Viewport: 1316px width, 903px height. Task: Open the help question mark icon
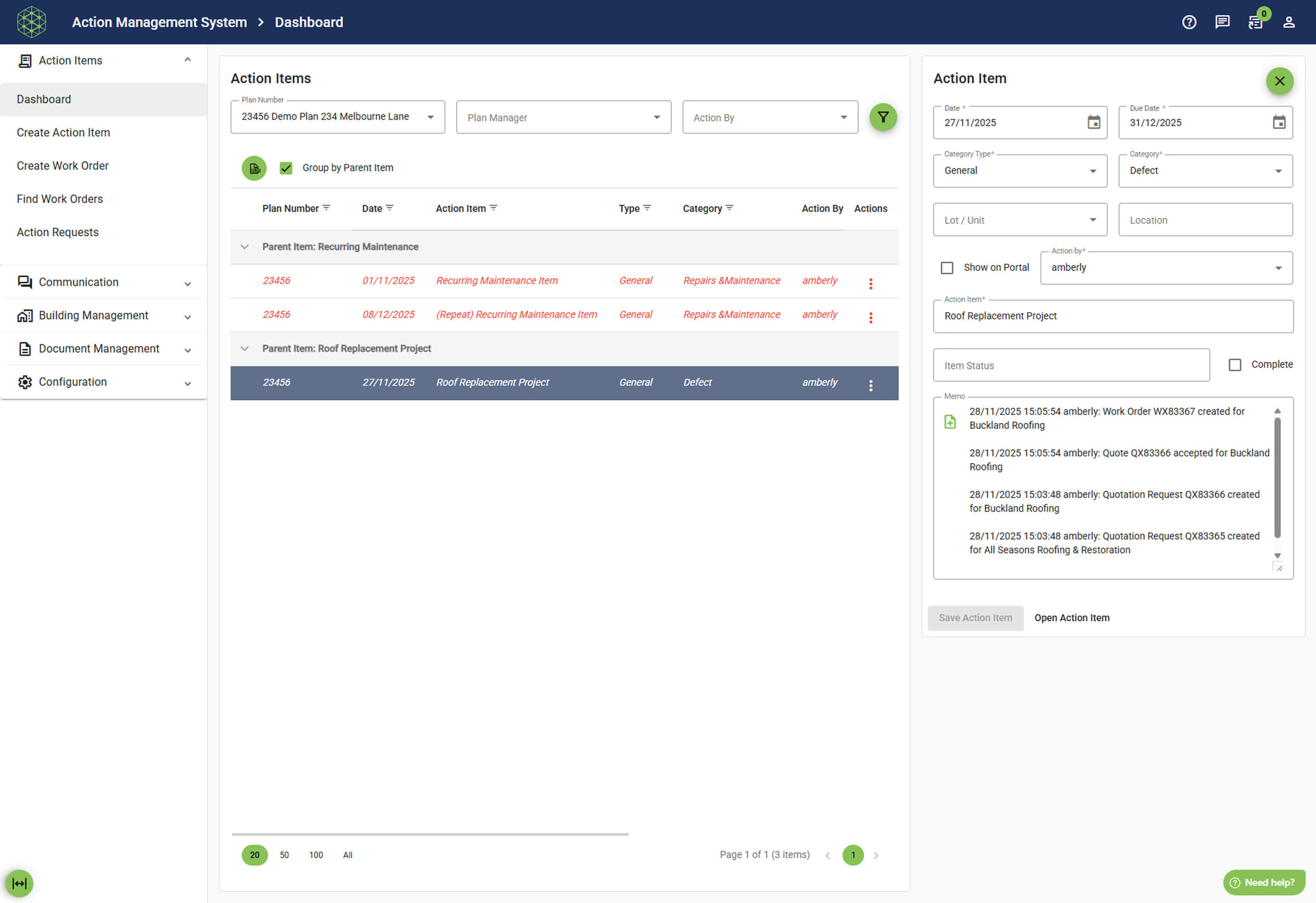[1188, 22]
